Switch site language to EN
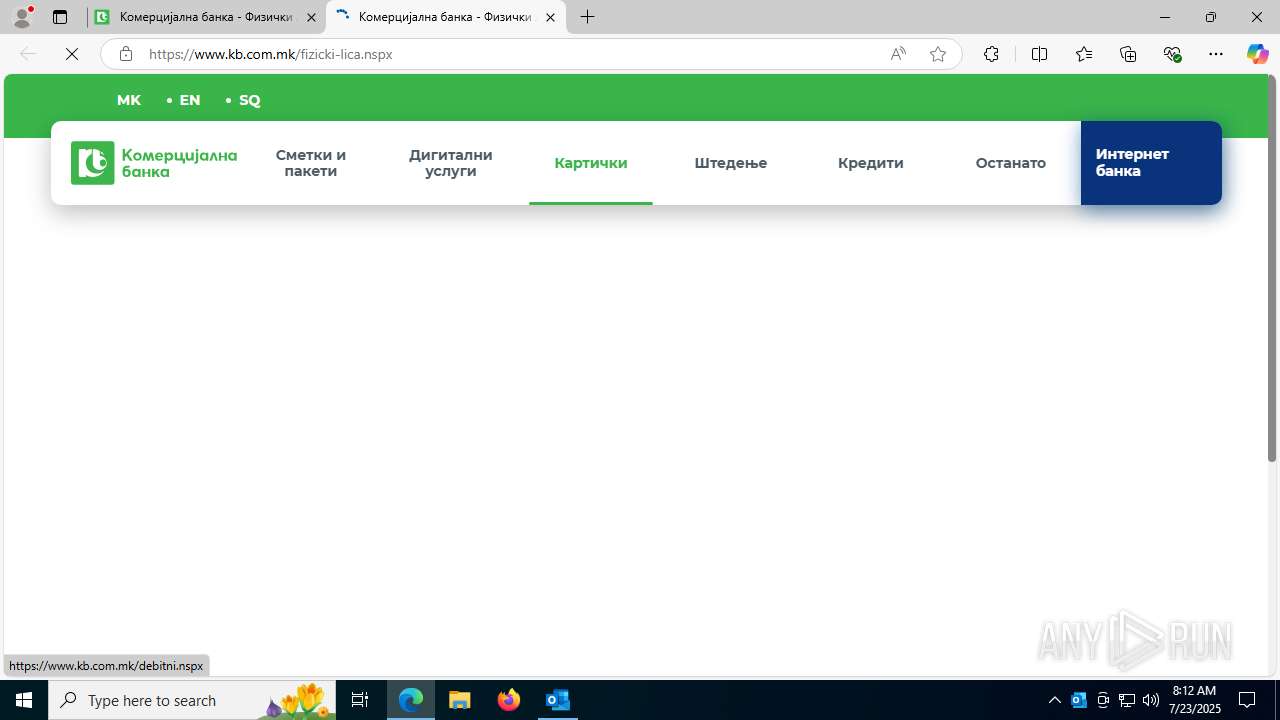Viewport: 1280px width, 720px height. [189, 100]
